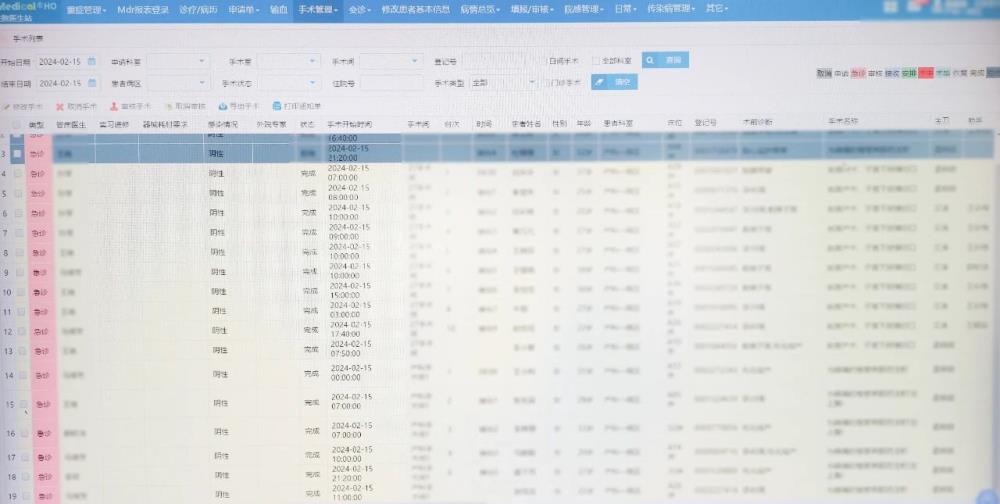Toggle the select-all checkbox in table header
The image size is (1000, 504).
click(x=16, y=124)
